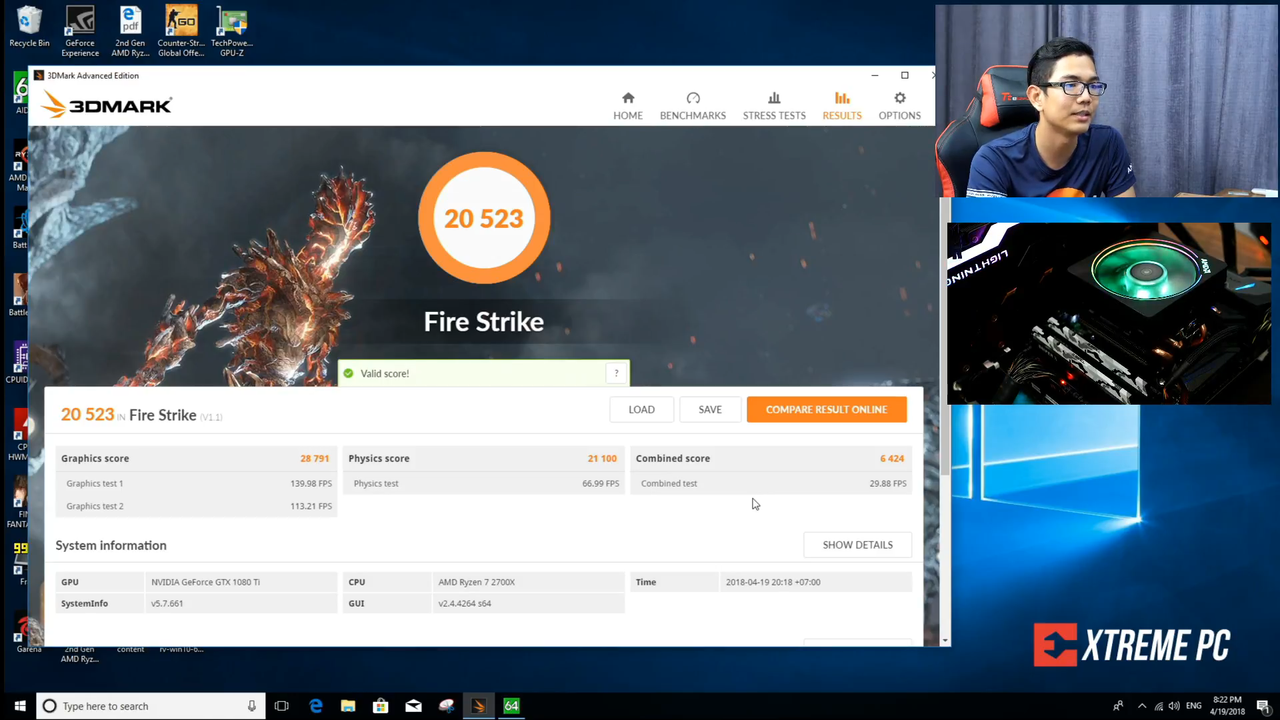The image size is (1280, 720).
Task: Open the Counter-Strike Global Offensive desktop shortcut
Action: point(181,25)
